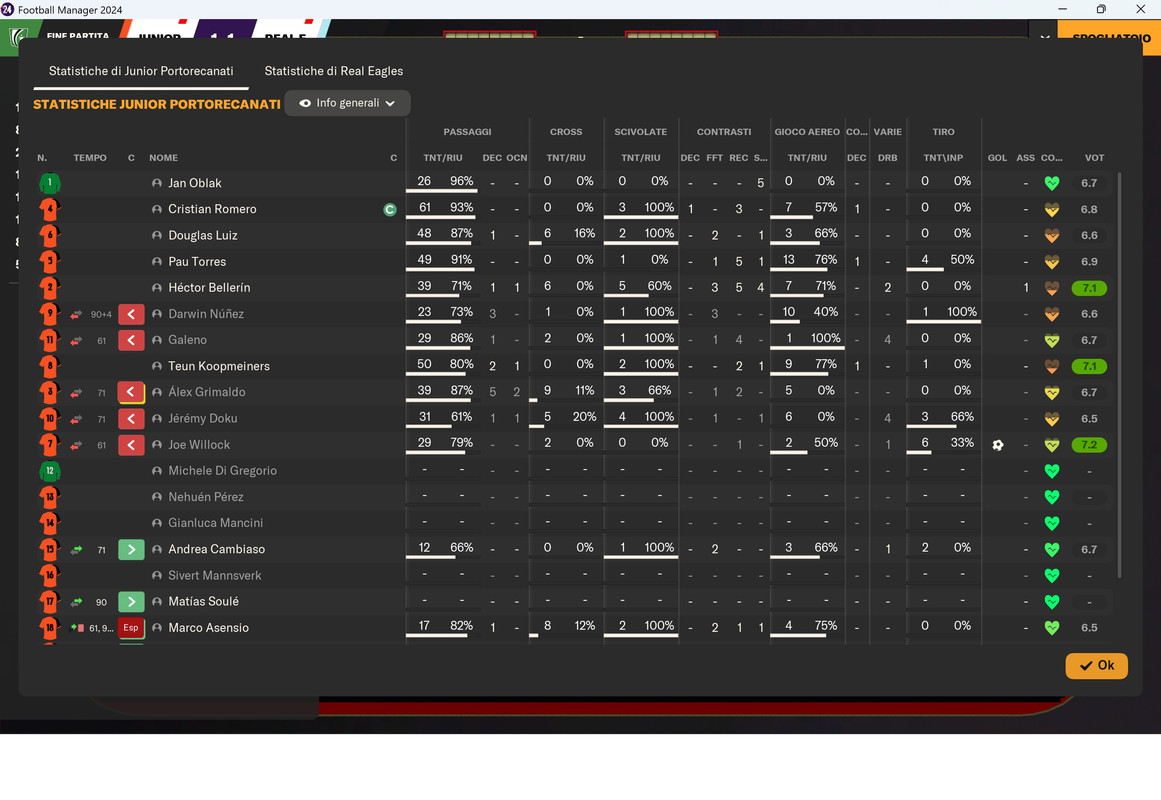Viewport: 1161px width, 800px height.
Task: Click the player list vertical scrollbar
Action: tap(1119, 375)
